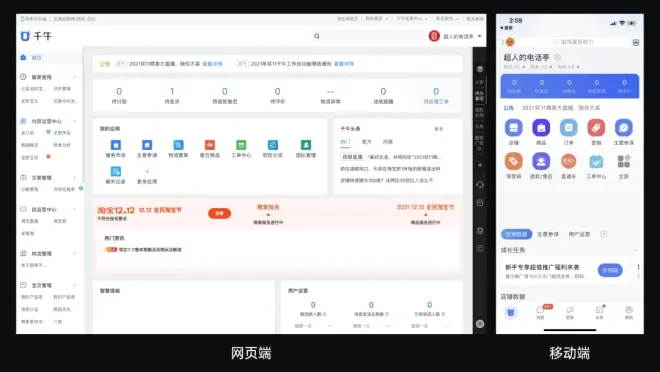Open the 服务市场 app icon
Image resolution: width=660 pixels, height=372 pixels.
tap(115, 145)
